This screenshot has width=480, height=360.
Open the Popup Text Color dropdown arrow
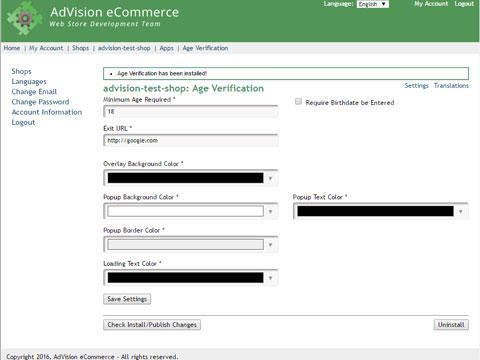pos(460,211)
